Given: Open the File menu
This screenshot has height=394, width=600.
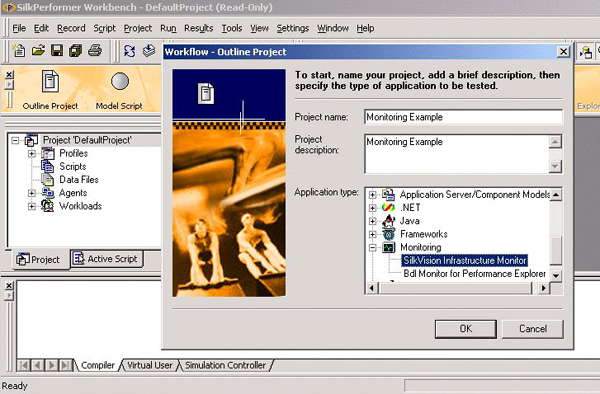Looking at the screenshot, I should (19, 28).
